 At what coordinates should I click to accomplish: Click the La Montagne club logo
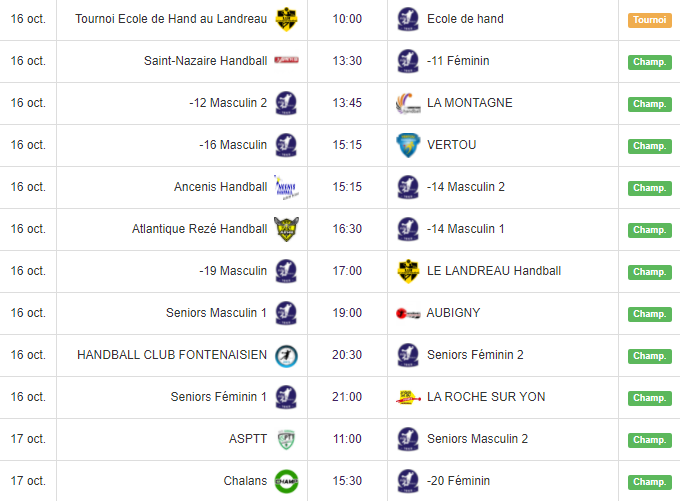coord(407,103)
